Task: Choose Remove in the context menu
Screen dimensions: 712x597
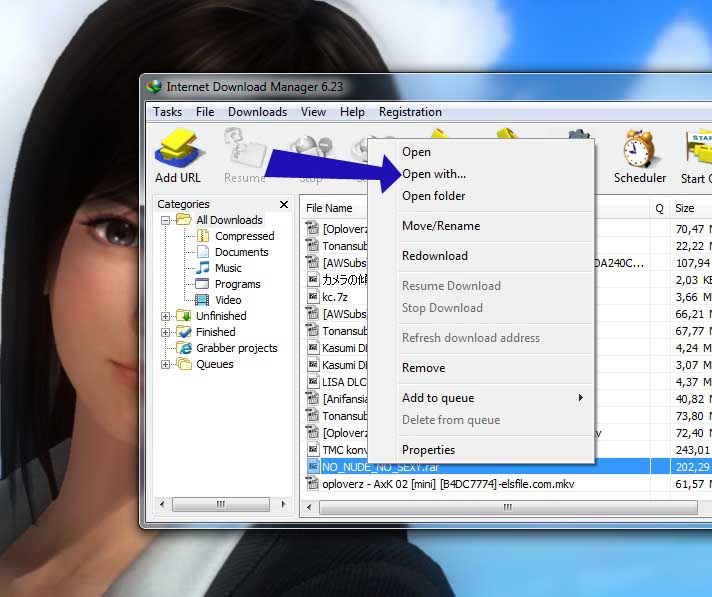Action: pyautogui.click(x=481, y=368)
